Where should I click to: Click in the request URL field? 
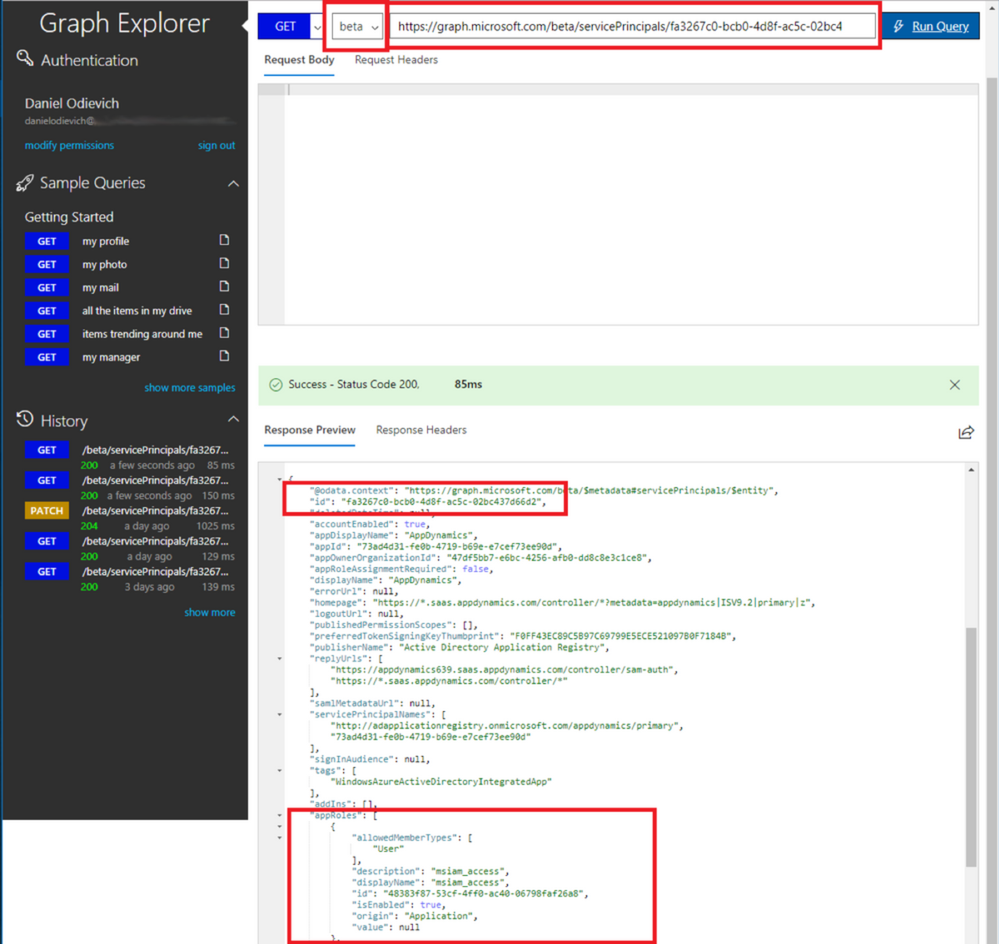(633, 26)
